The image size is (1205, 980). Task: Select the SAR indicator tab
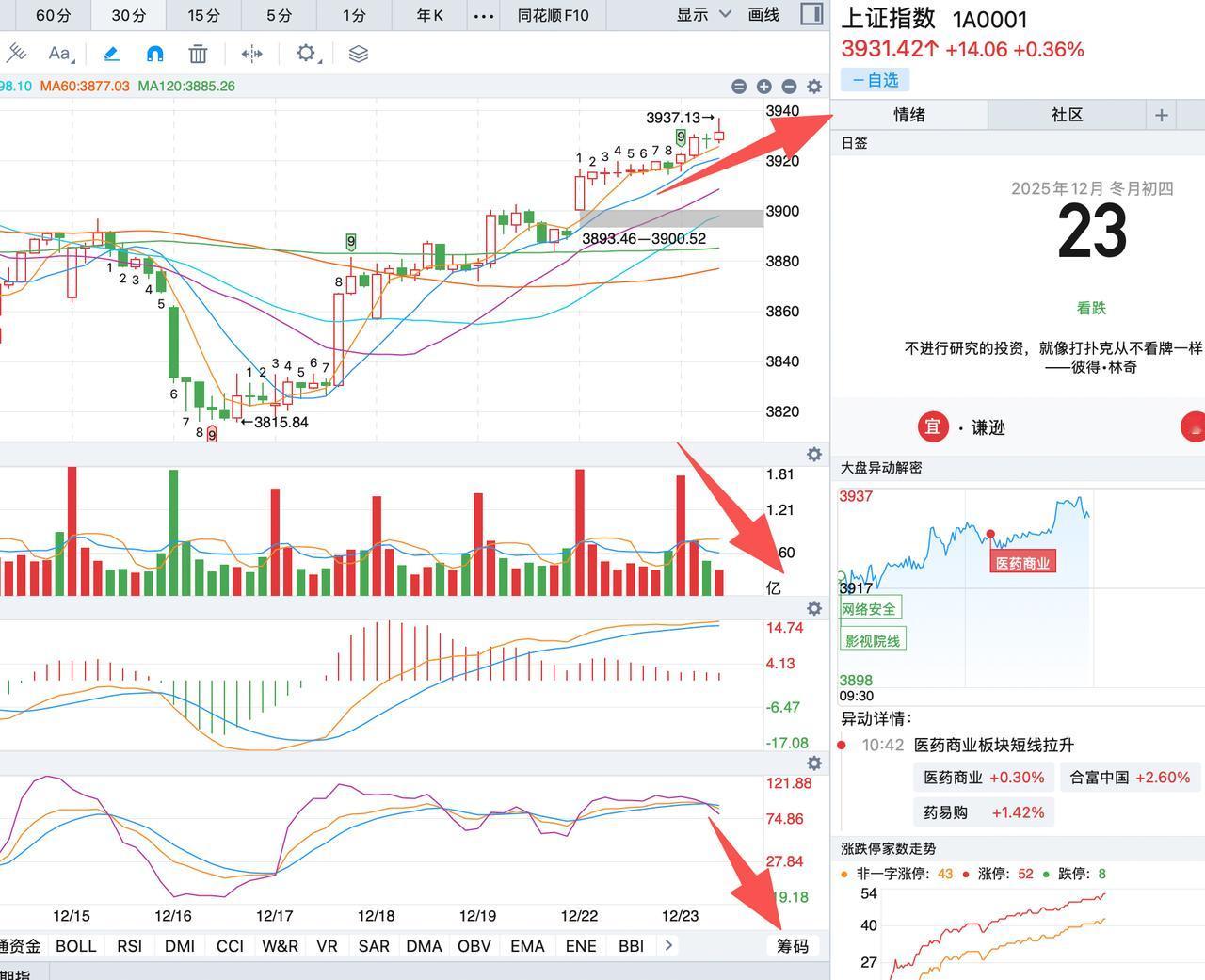[x=374, y=946]
